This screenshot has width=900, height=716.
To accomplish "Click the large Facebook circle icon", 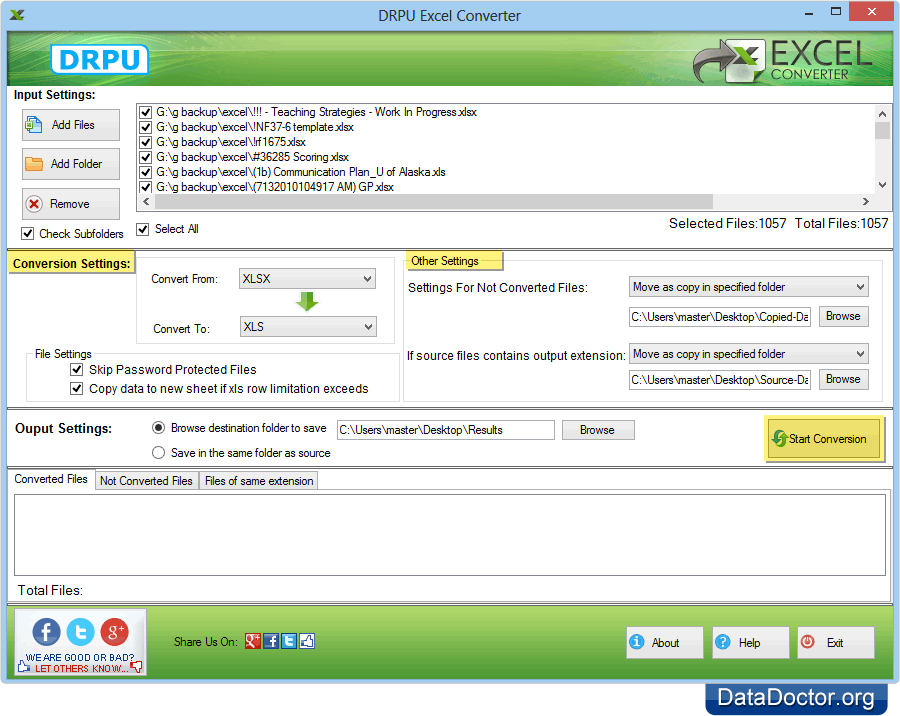I will [x=46, y=632].
